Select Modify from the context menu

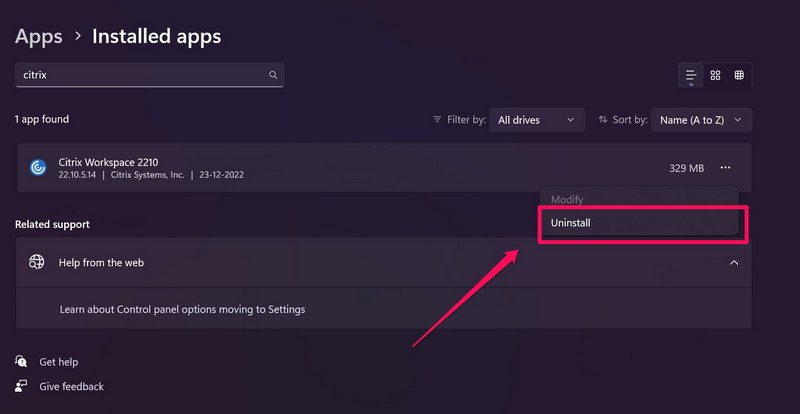point(567,200)
